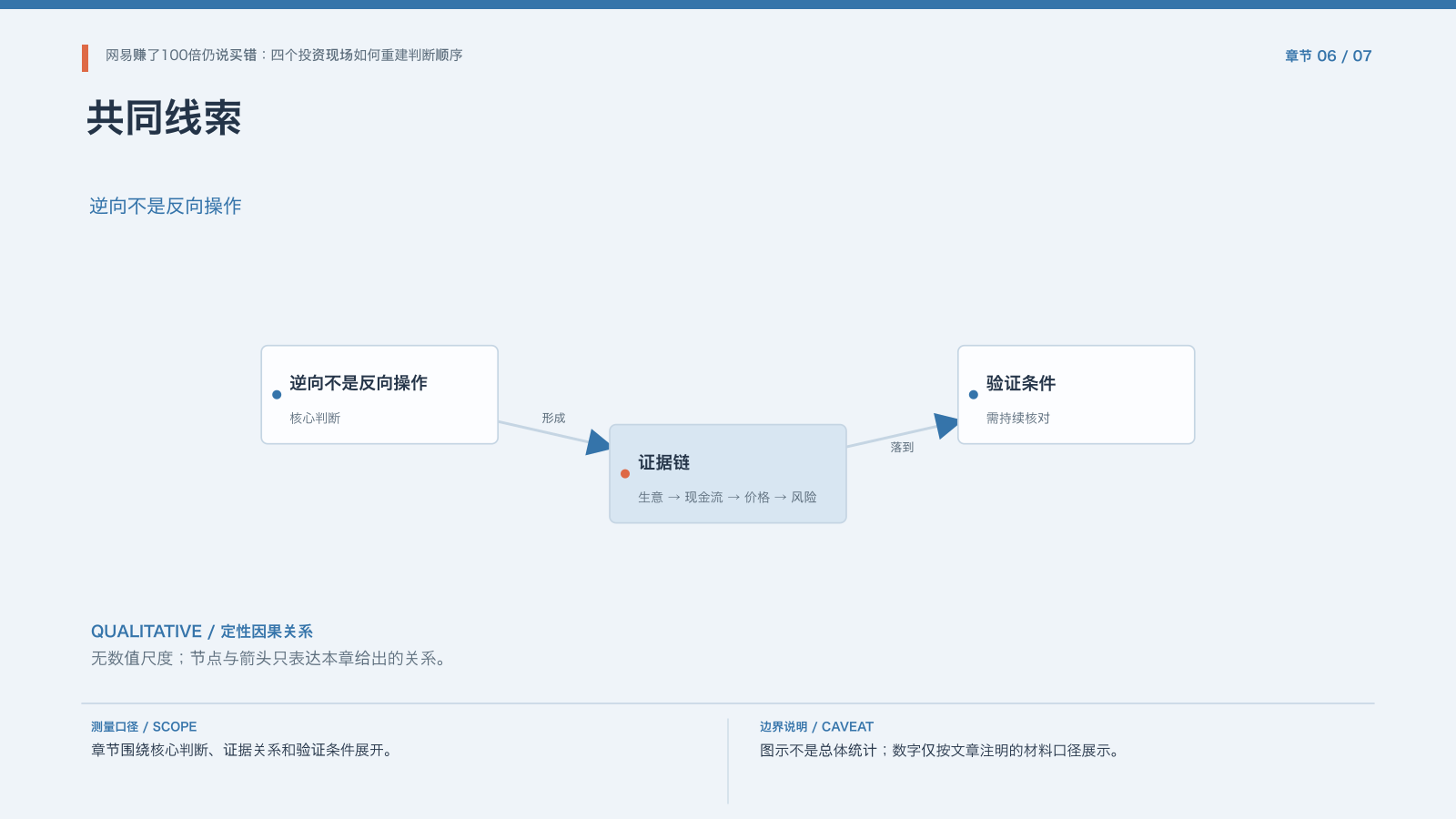
Task: Click the arrowhead pointing into 证据链
Action: [x=598, y=442]
